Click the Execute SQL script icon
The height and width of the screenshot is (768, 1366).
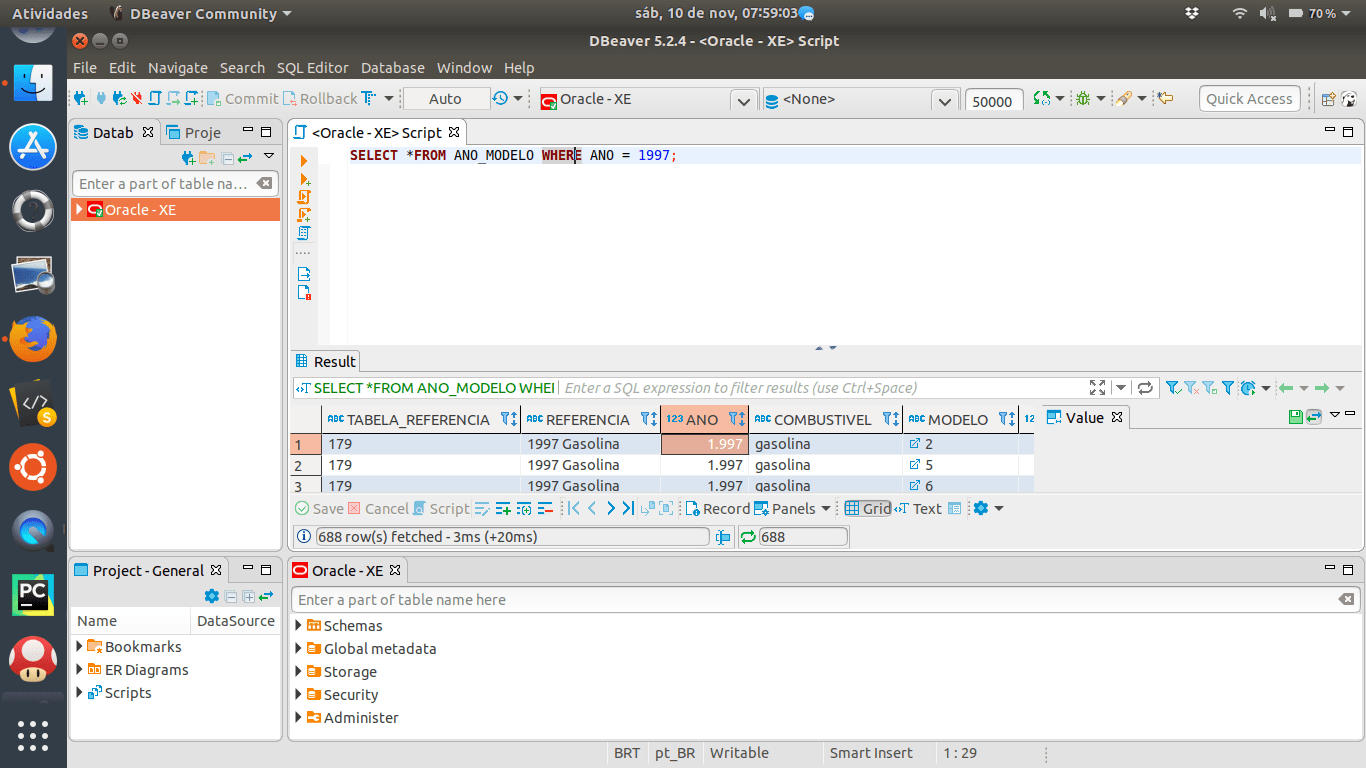(x=304, y=197)
